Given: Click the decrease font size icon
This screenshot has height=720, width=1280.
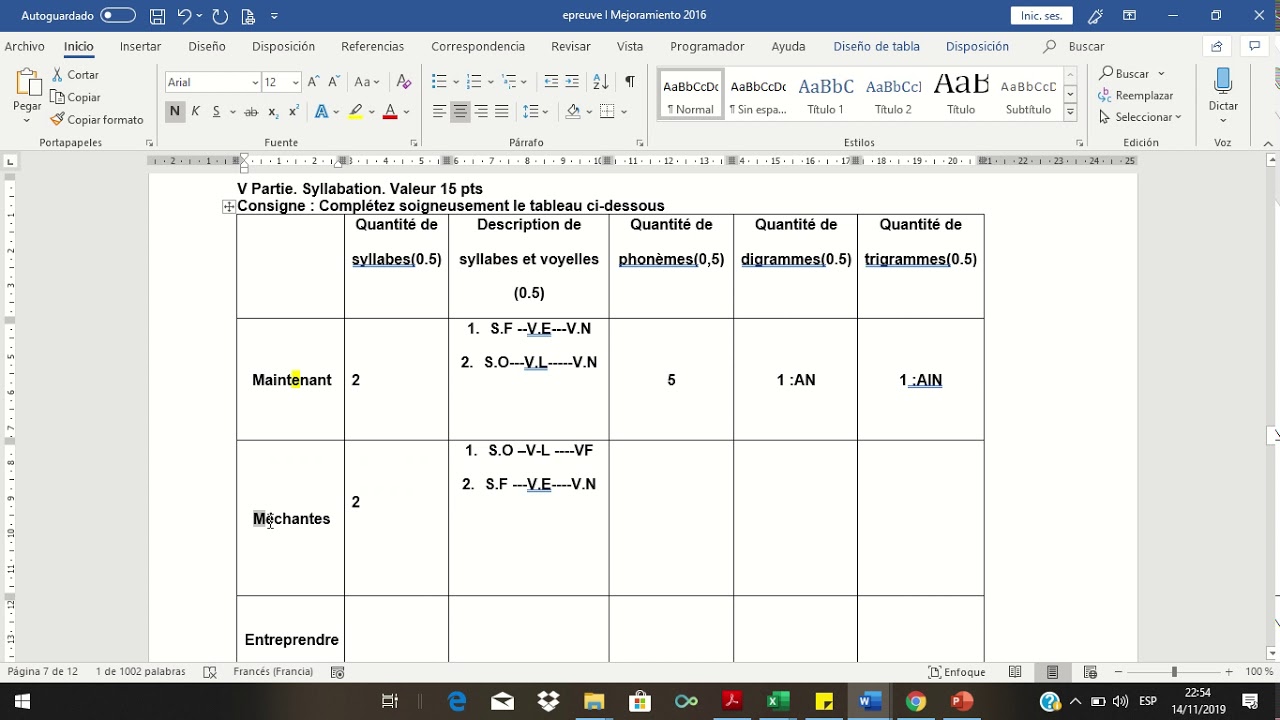Looking at the screenshot, I should click(x=336, y=82).
